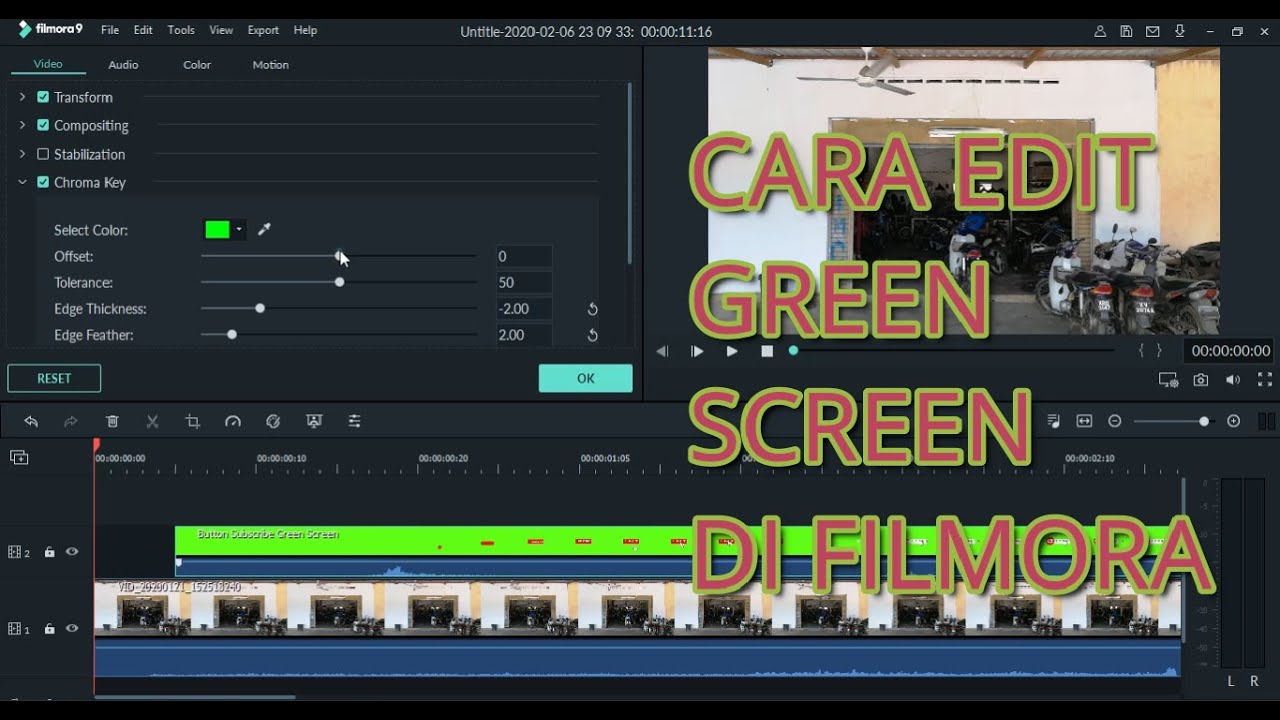
Task: Toggle the lock on track 2
Action: [49, 552]
